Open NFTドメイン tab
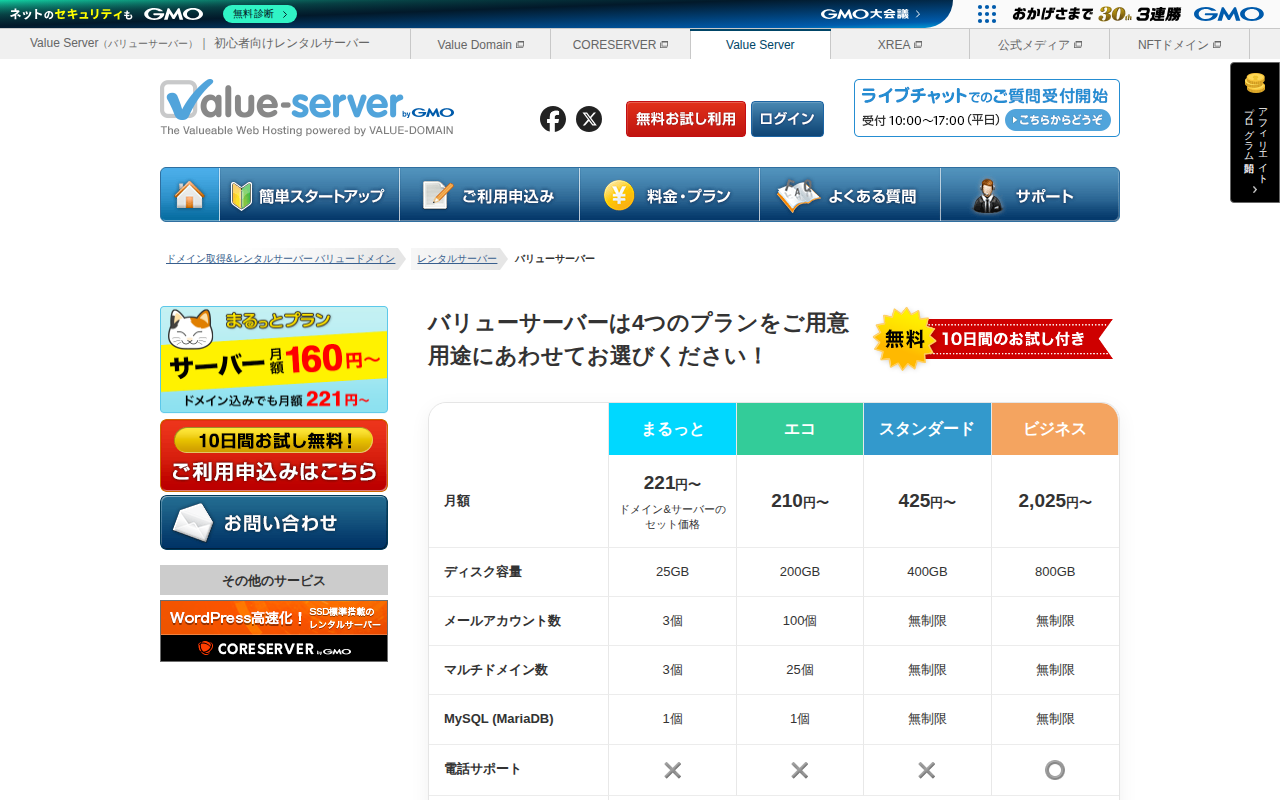This screenshot has height=800, width=1280. point(1179,44)
